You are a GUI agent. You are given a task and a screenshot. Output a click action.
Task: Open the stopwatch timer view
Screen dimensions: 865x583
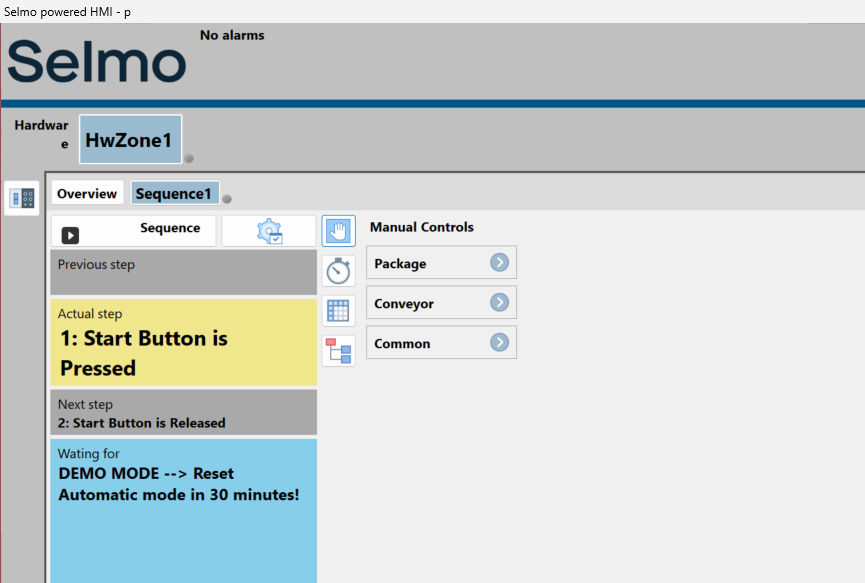tap(338, 271)
